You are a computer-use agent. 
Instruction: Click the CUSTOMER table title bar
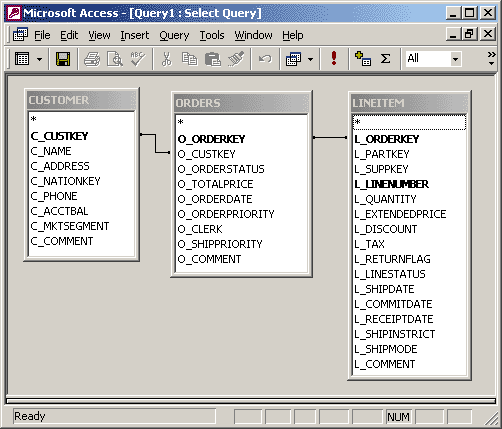[81, 100]
